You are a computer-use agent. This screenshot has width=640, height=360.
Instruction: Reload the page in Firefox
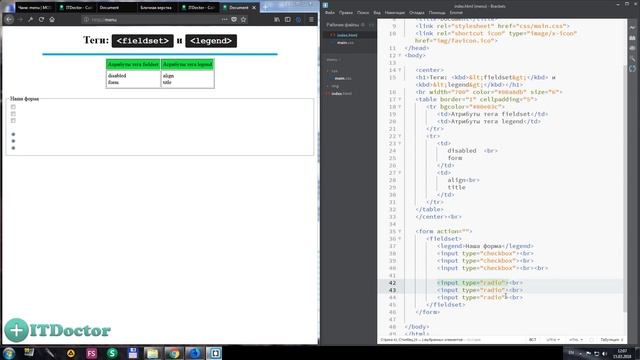click(x=41, y=19)
